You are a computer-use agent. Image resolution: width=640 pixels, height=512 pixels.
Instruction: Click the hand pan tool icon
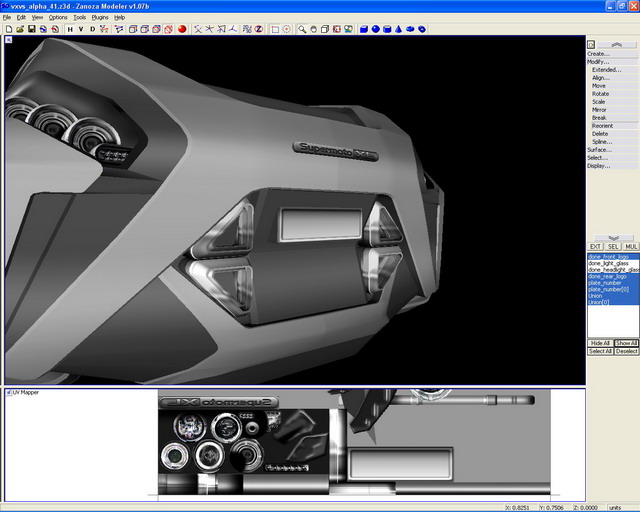point(311,29)
